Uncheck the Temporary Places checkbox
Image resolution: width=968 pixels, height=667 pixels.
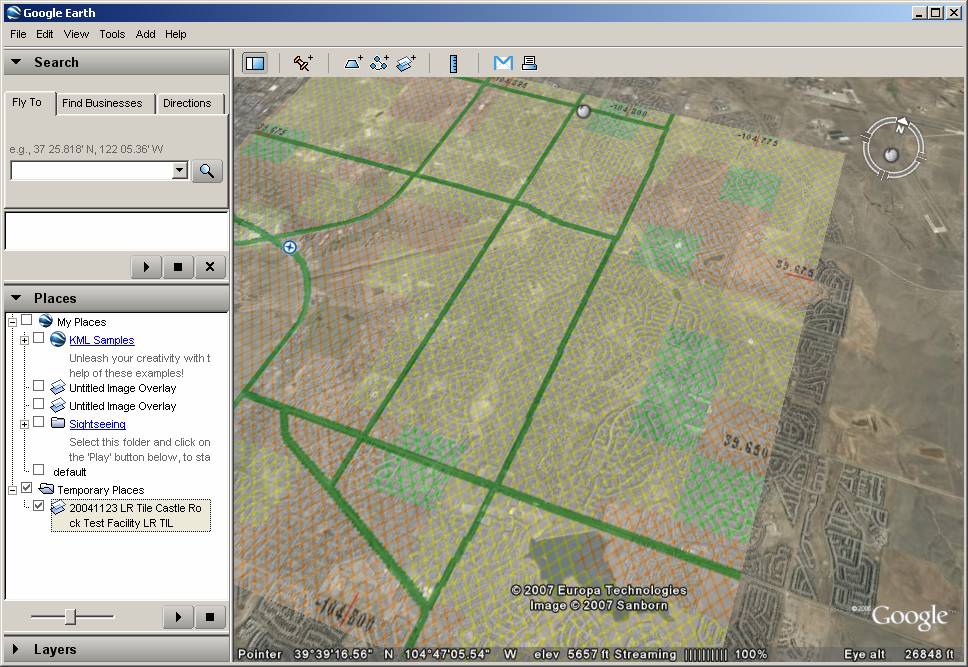pos(27,488)
